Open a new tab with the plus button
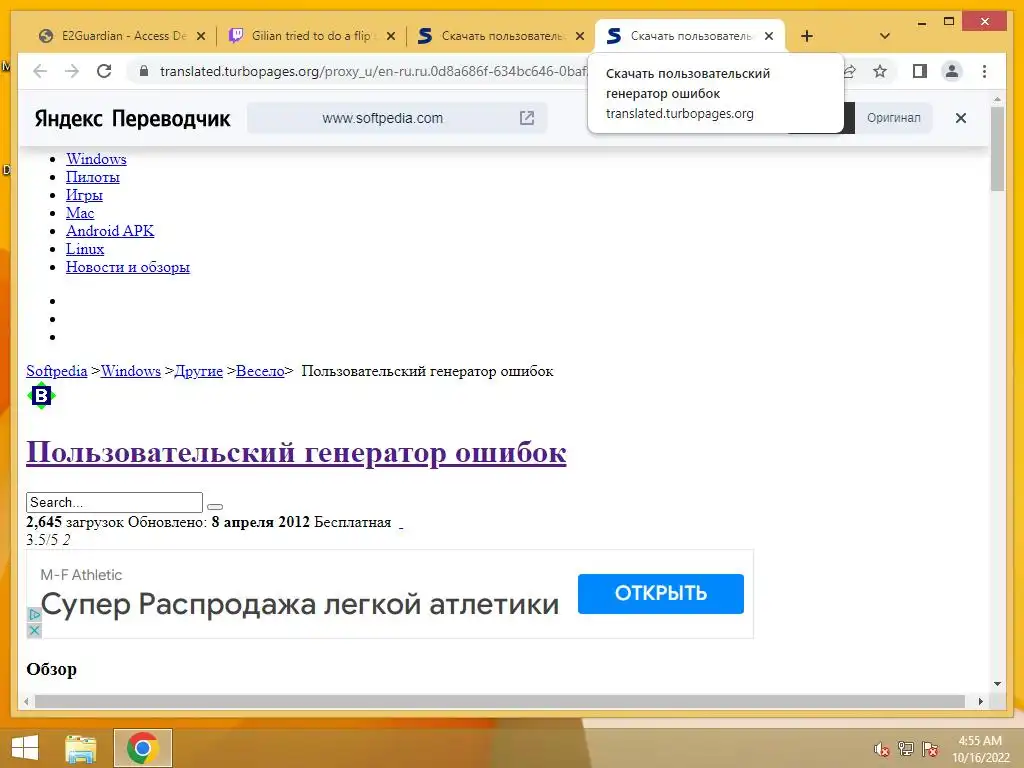The height and width of the screenshot is (768, 1024). pyautogui.click(x=807, y=36)
